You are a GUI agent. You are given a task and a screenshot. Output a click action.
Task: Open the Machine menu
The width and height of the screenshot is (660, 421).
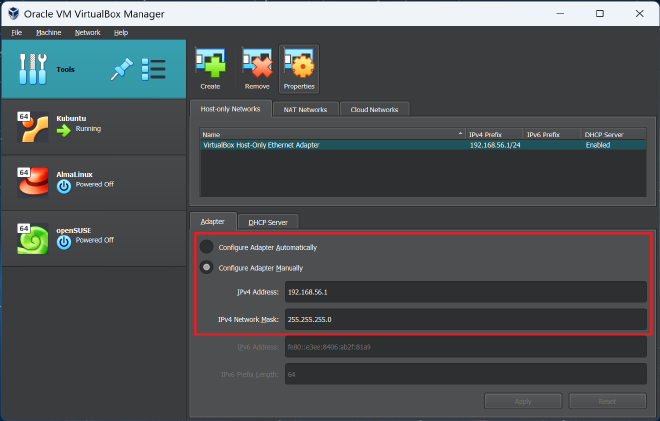pyautogui.click(x=48, y=32)
